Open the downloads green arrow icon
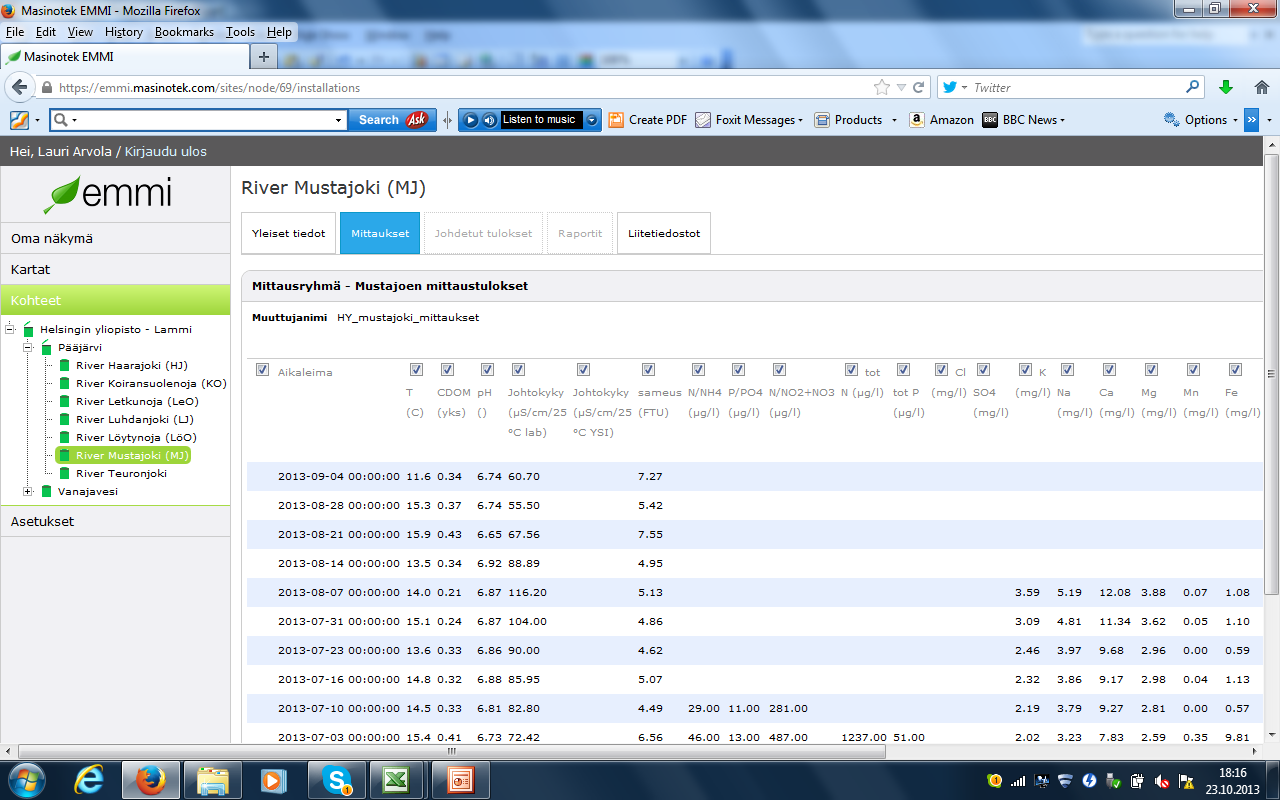Screen dimensions: 1280x800 coord(1226,87)
